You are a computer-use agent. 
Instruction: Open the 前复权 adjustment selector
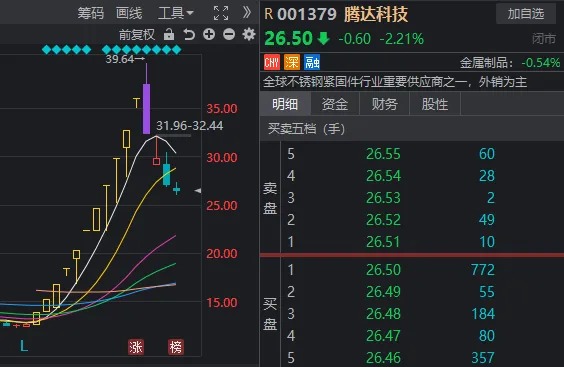point(137,35)
